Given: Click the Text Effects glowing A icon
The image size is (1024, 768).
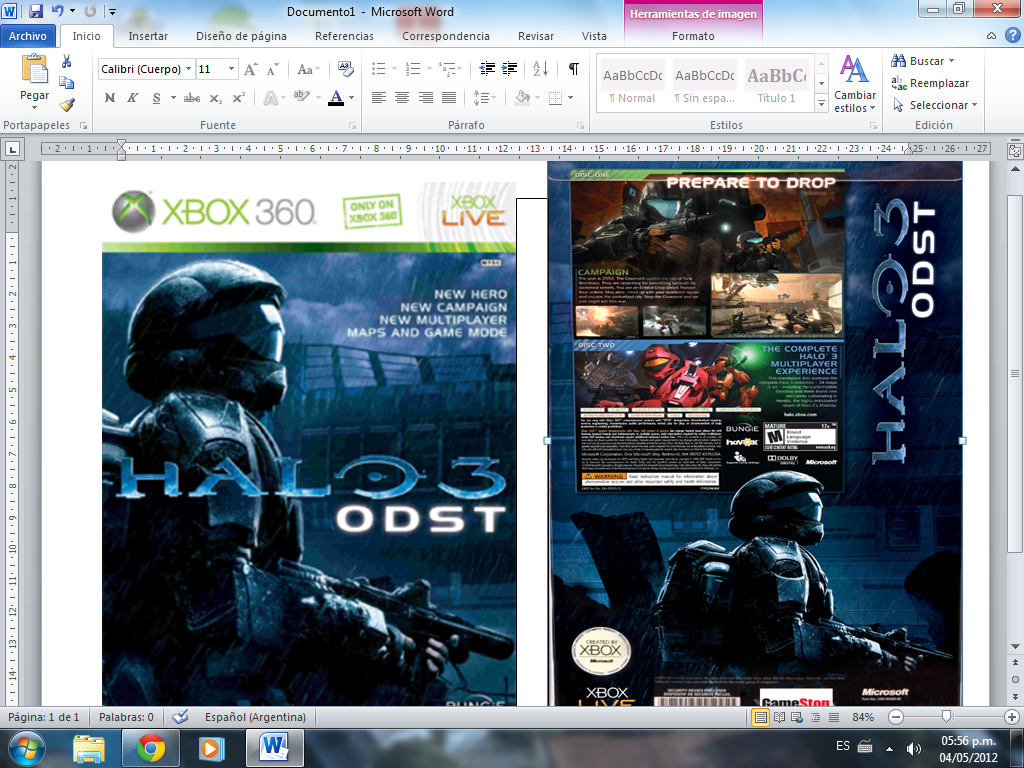Looking at the screenshot, I should click(x=270, y=98).
